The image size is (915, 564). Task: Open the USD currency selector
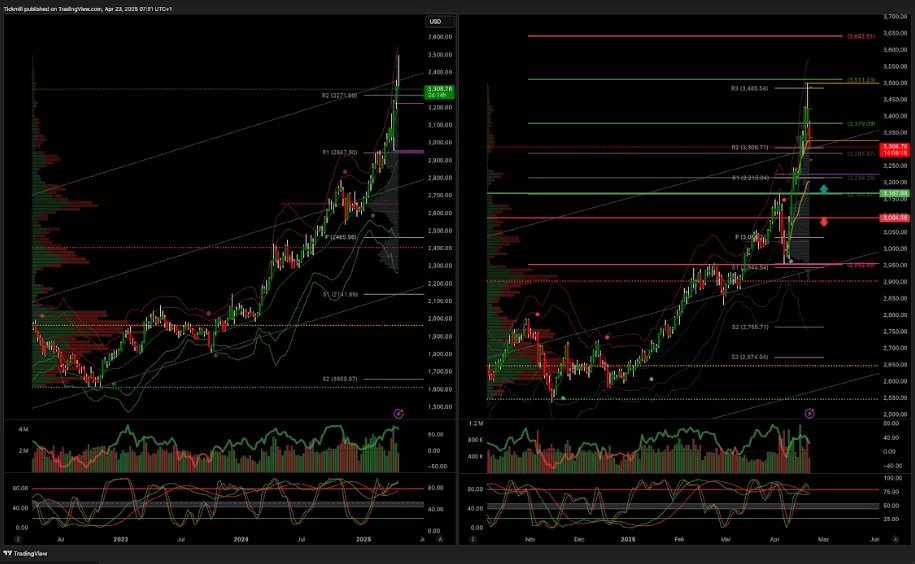click(x=439, y=21)
